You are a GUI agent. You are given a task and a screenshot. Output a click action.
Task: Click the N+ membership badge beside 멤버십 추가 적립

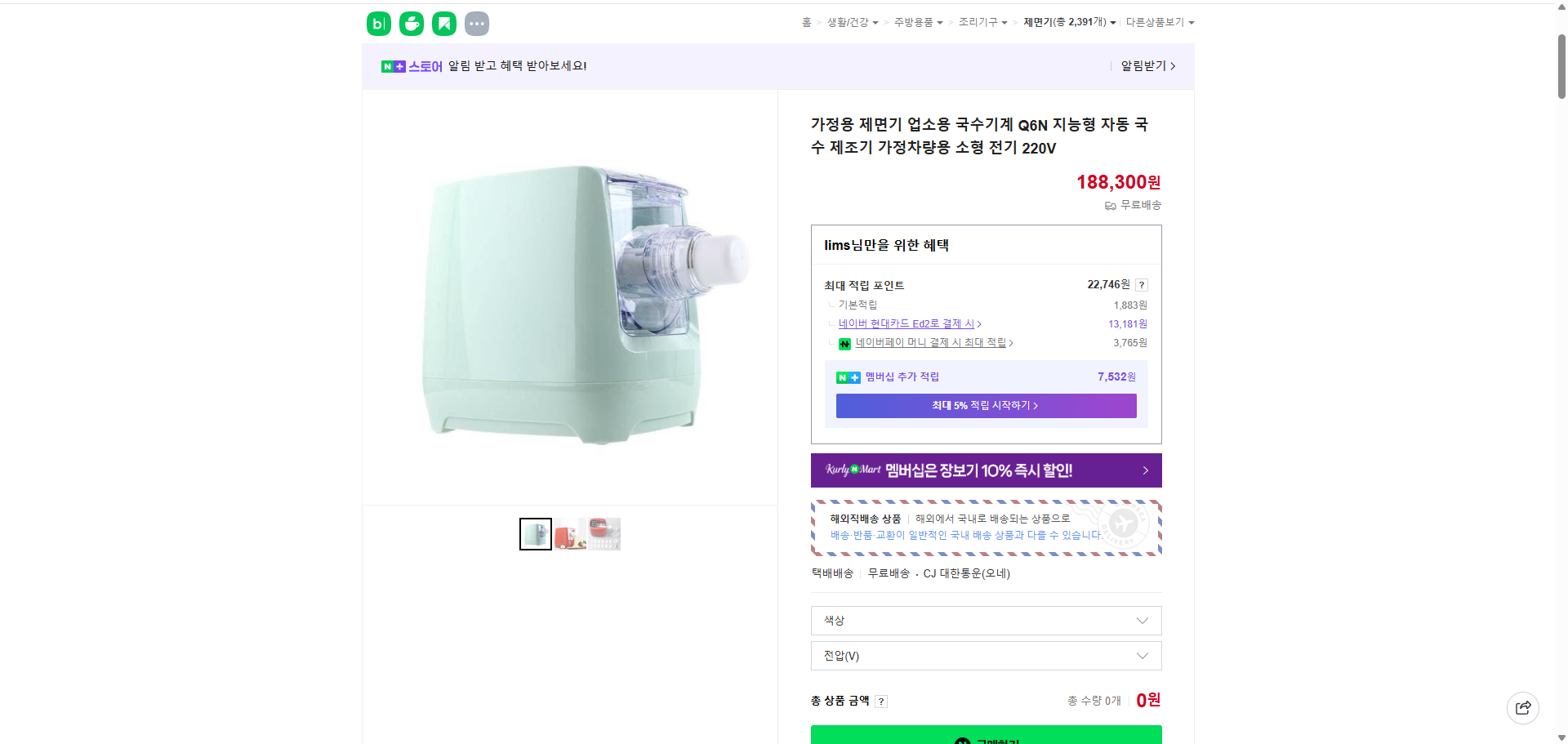pyautogui.click(x=848, y=376)
